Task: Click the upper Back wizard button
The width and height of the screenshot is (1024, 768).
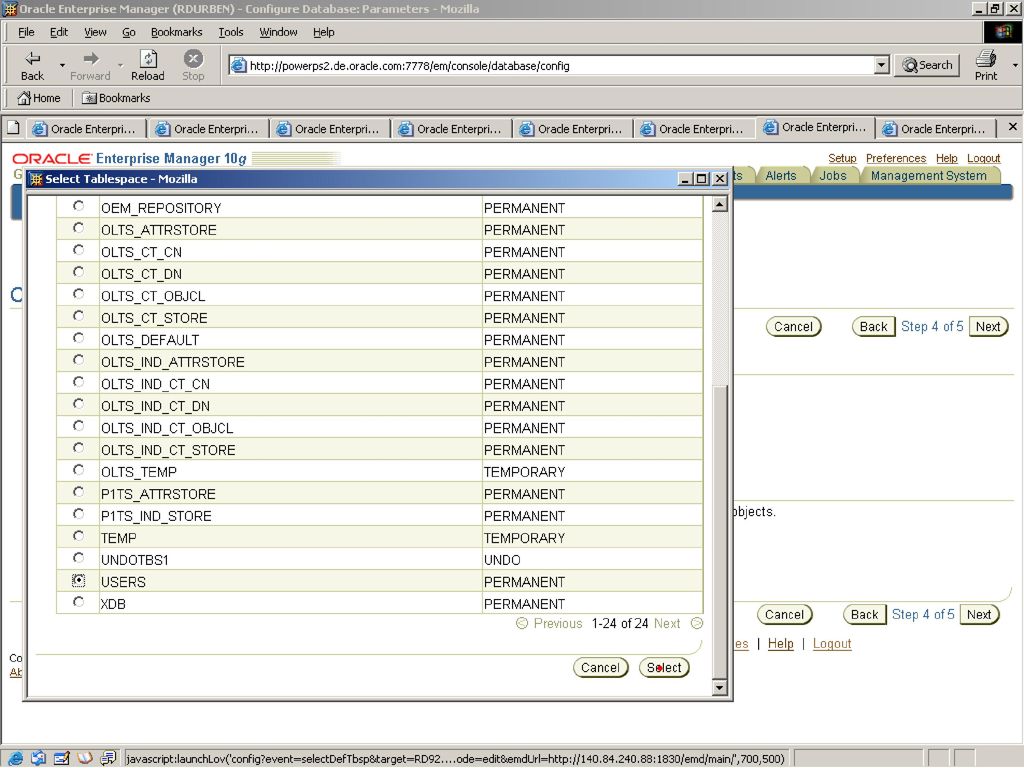Action: tap(873, 327)
